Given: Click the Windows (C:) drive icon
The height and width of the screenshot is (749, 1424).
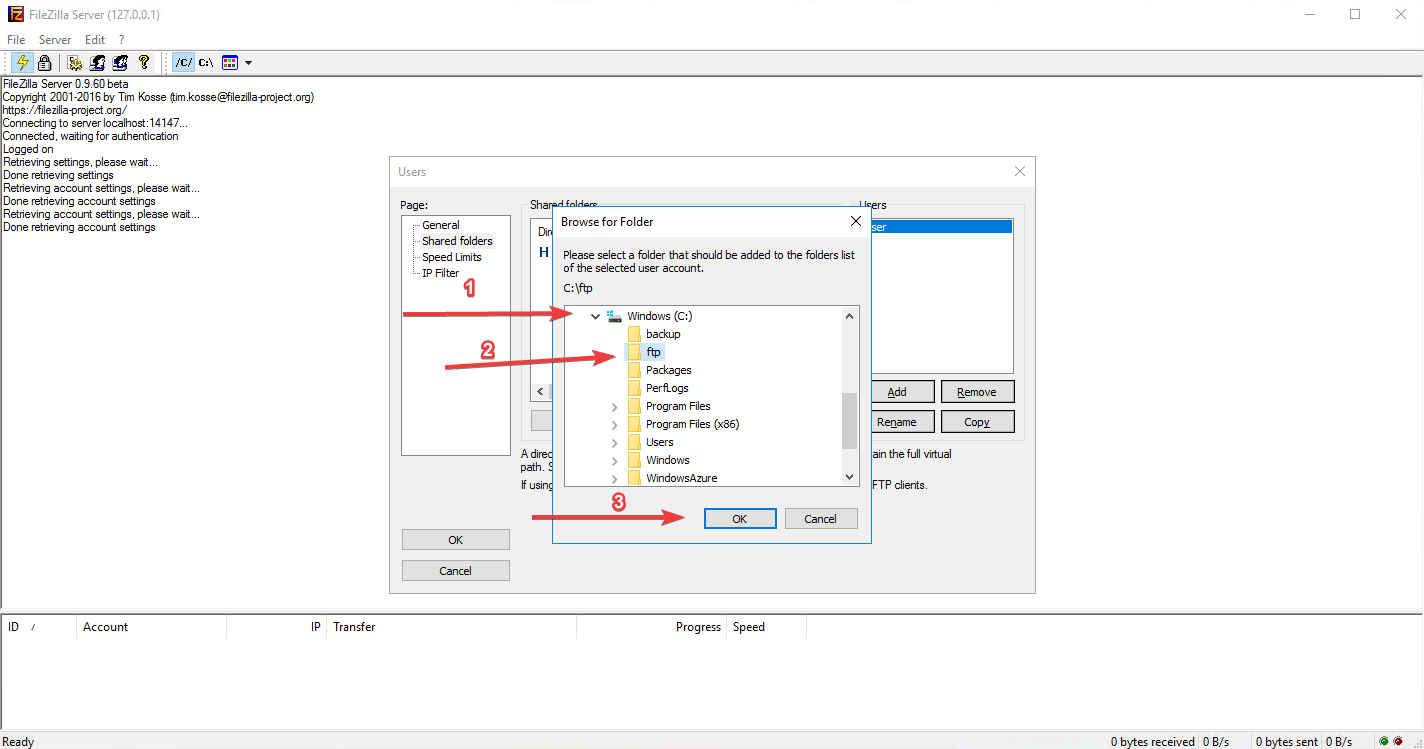Looking at the screenshot, I should [614, 316].
